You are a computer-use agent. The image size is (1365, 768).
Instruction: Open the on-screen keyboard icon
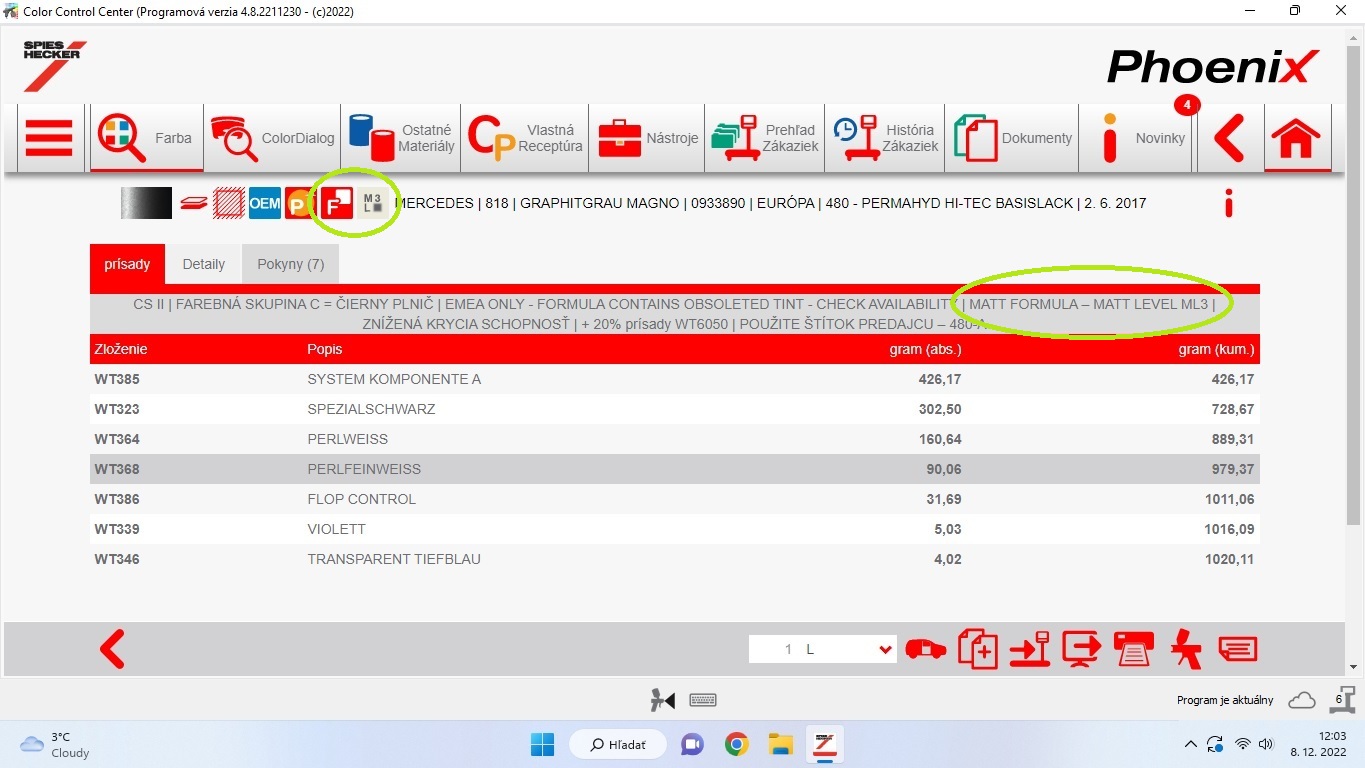[703, 701]
